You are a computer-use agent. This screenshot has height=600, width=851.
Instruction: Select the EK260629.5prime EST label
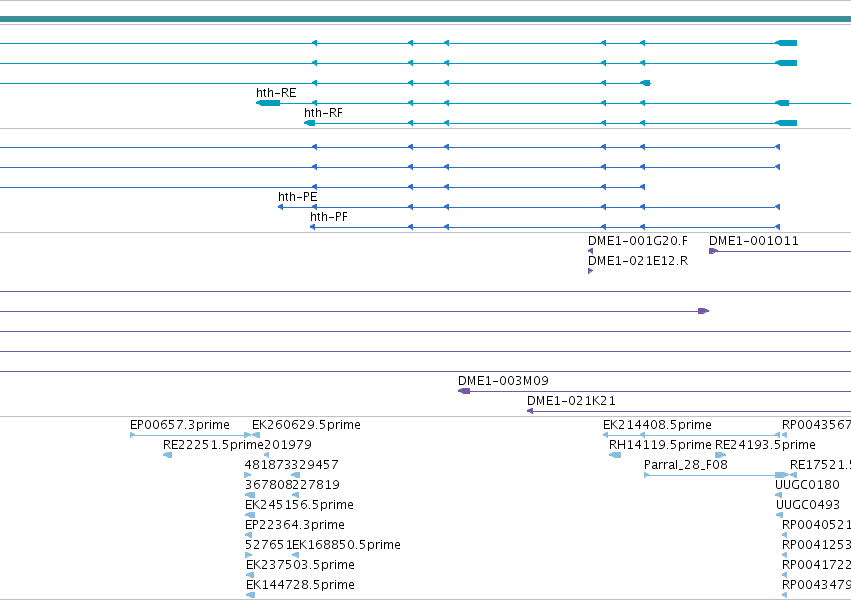[306, 425]
